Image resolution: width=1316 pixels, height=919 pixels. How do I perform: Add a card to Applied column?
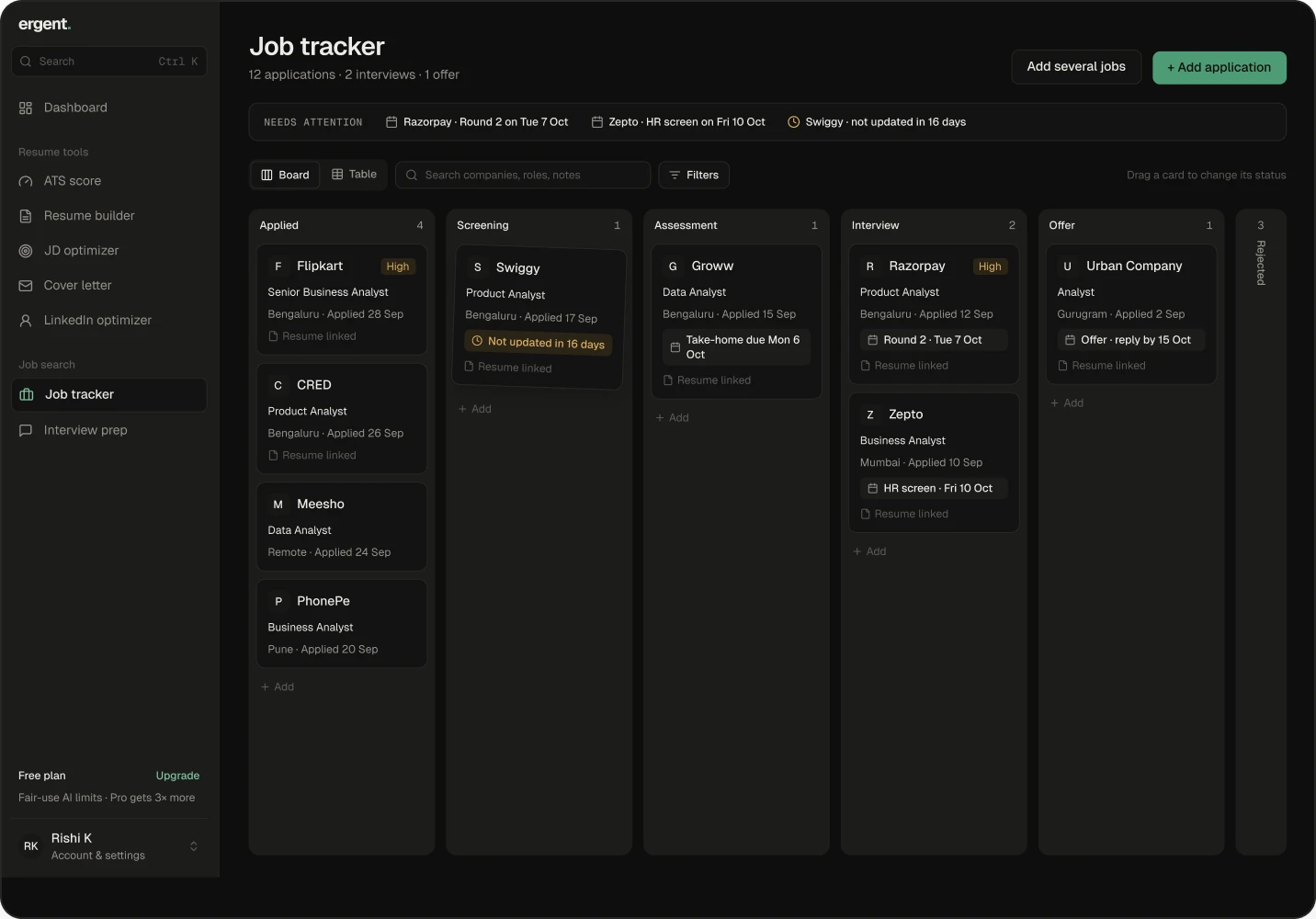tap(278, 687)
